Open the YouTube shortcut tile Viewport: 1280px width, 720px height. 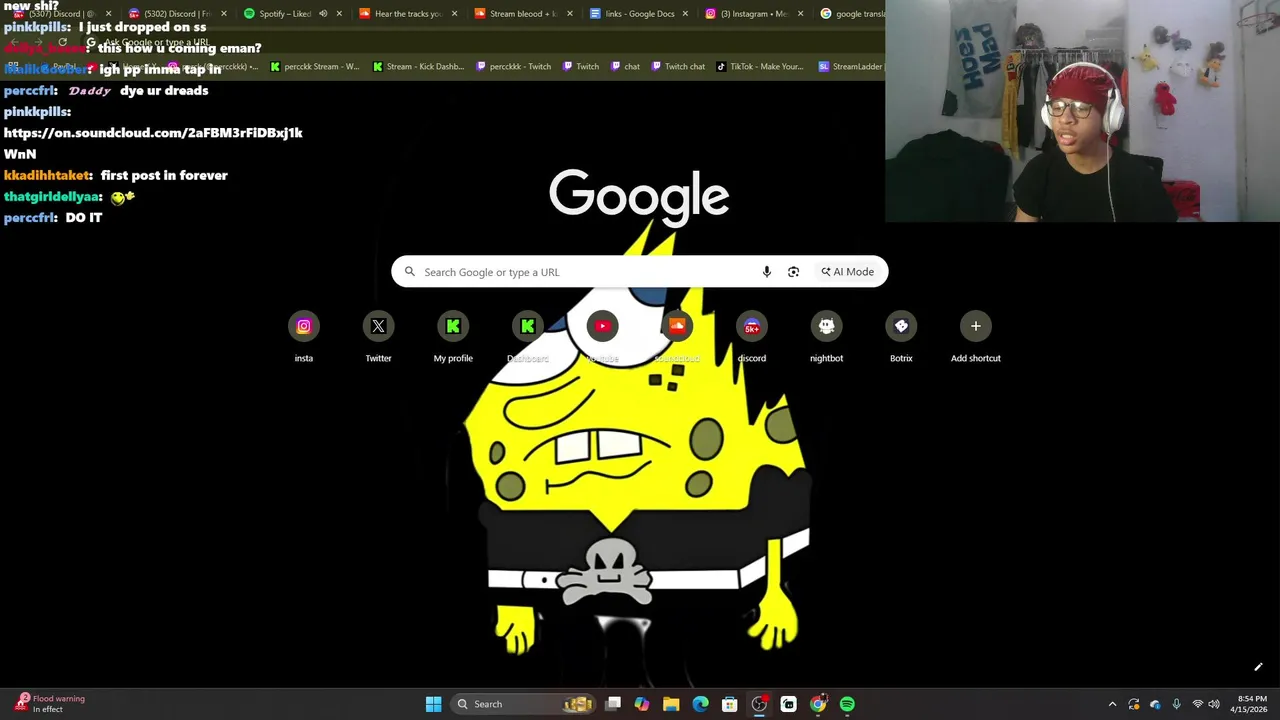602,337
